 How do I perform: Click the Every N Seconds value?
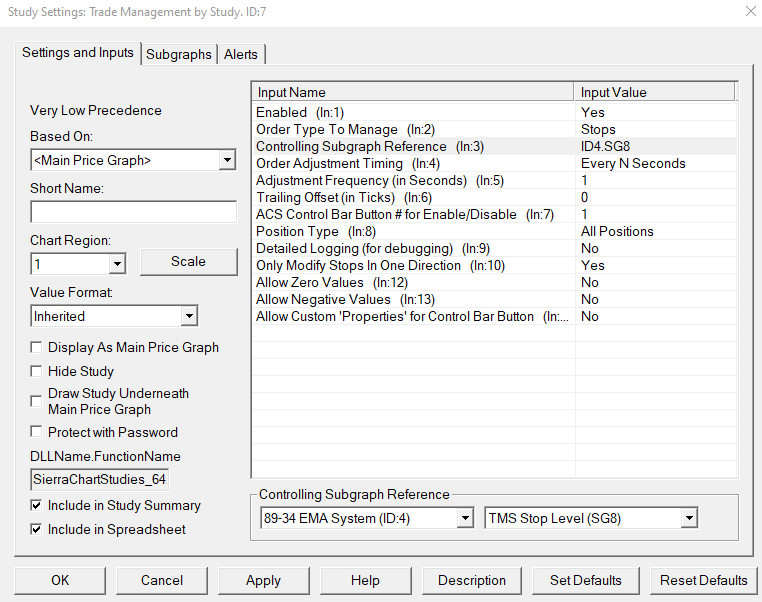point(633,163)
